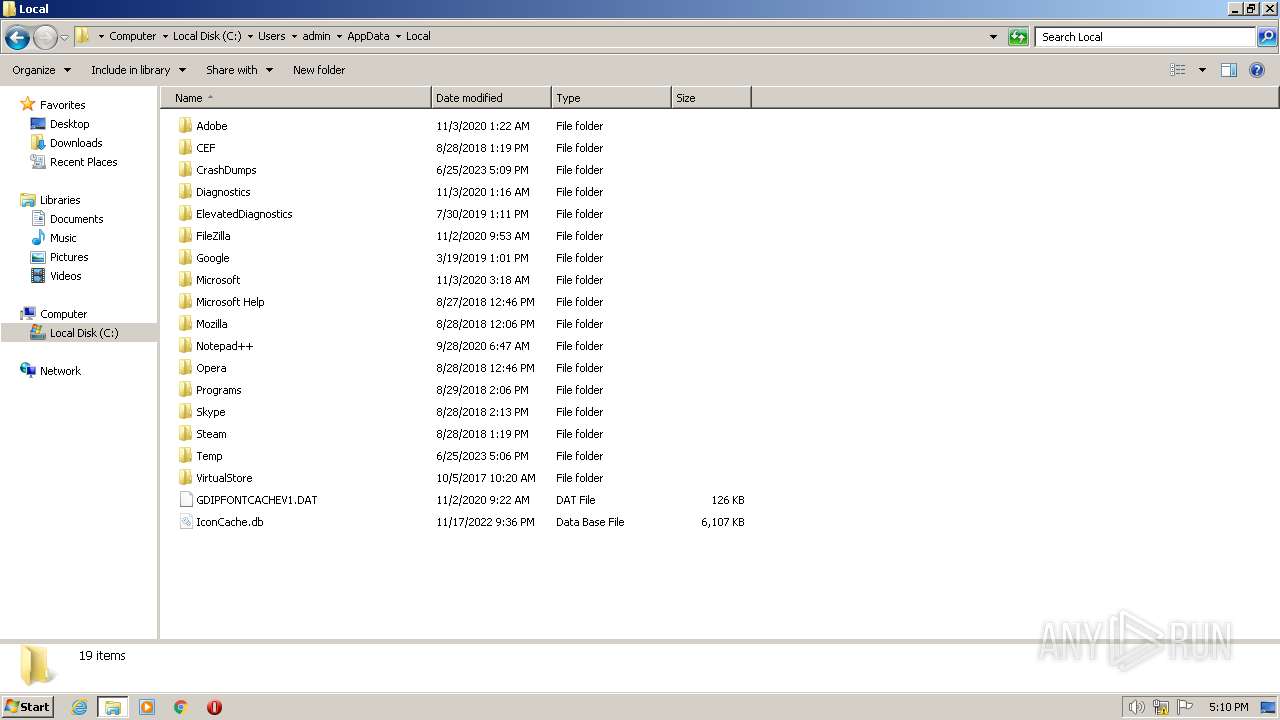Open Recent Places in Favorites
Image resolution: width=1280 pixels, height=720 pixels.
83,162
